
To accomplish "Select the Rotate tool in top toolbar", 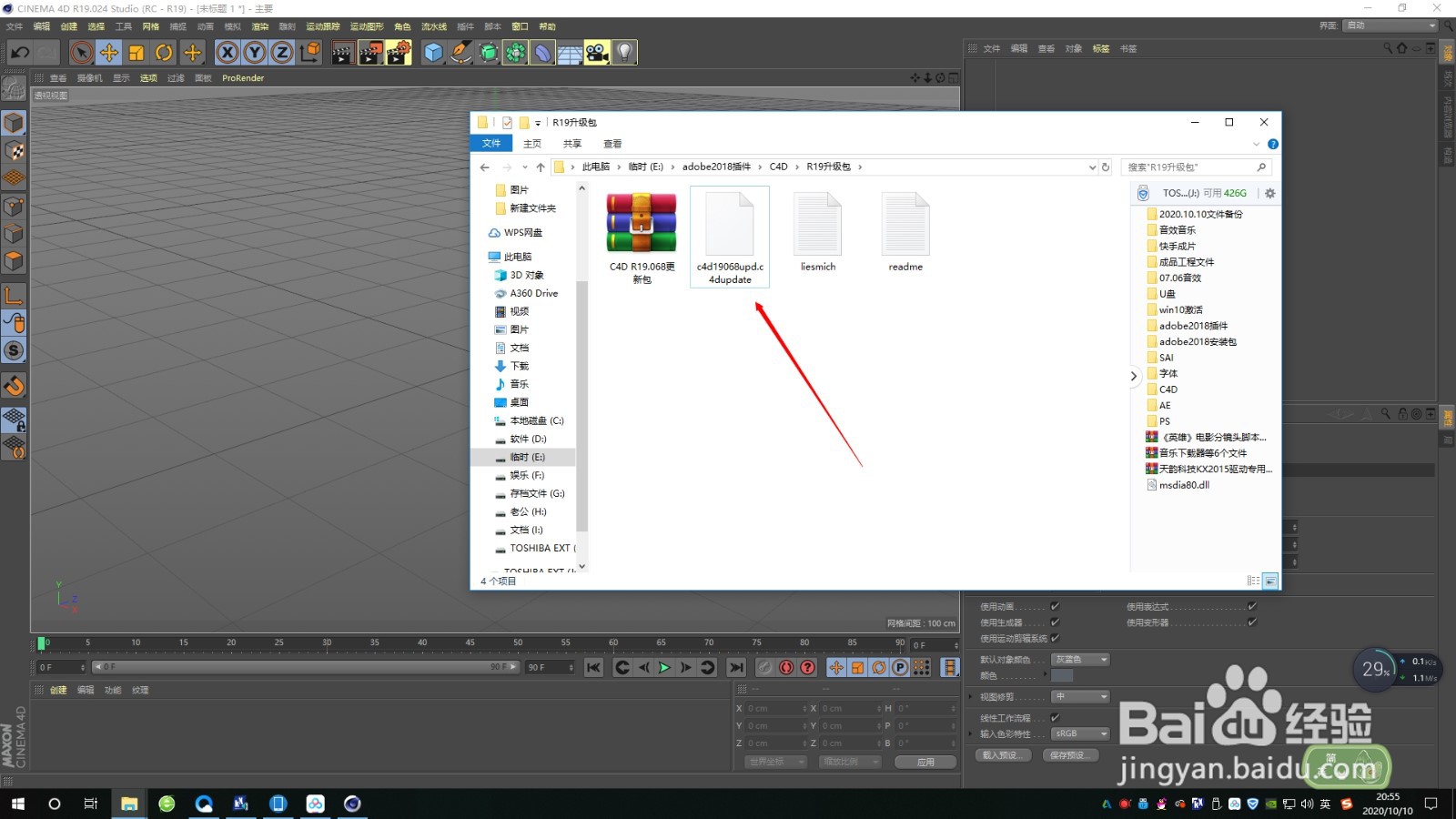I will click(x=164, y=53).
